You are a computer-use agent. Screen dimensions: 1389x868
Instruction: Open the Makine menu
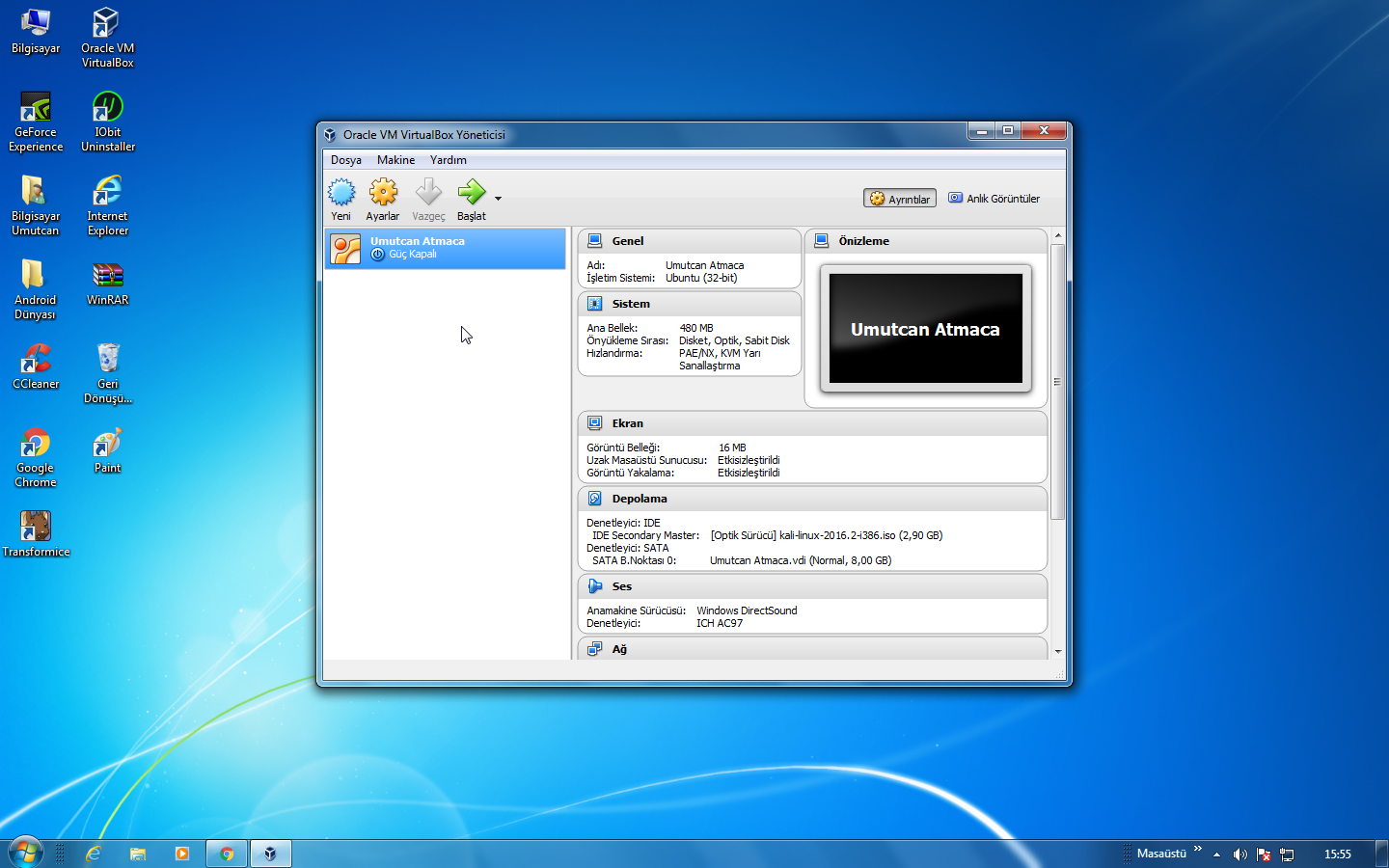[395, 160]
